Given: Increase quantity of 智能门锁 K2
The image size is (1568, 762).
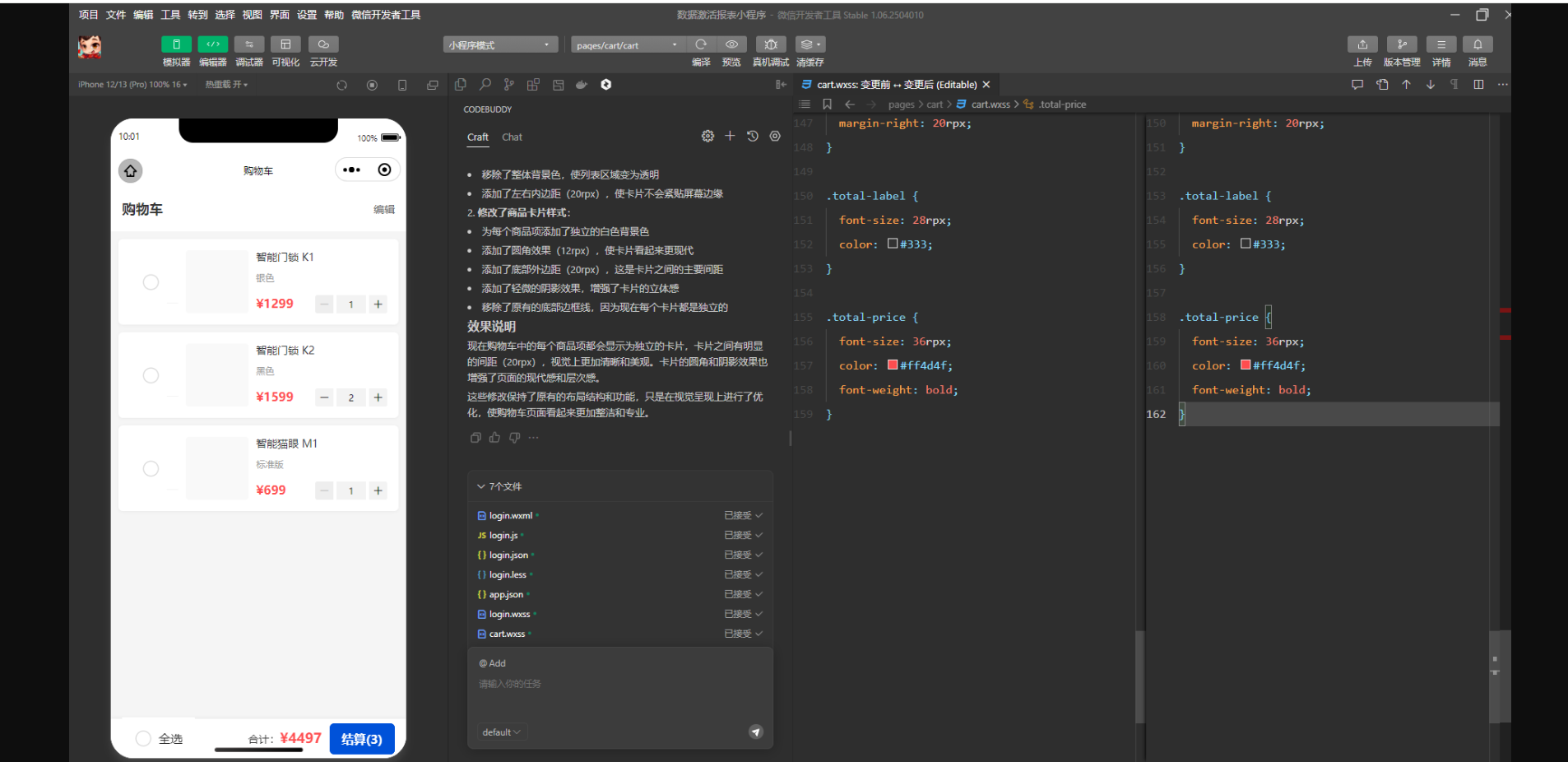Looking at the screenshot, I should 378,397.
